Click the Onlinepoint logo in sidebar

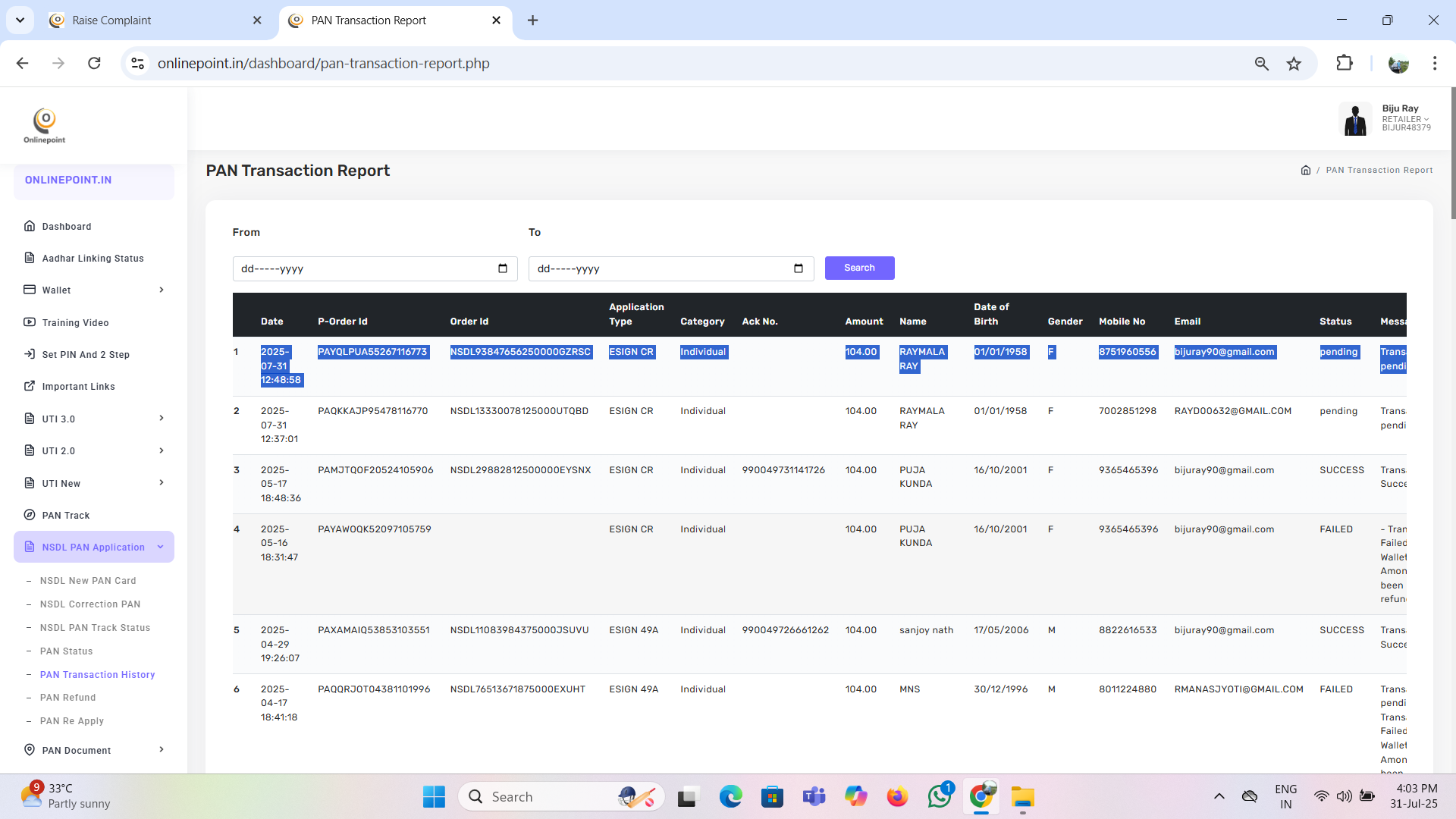tap(45, 126)
